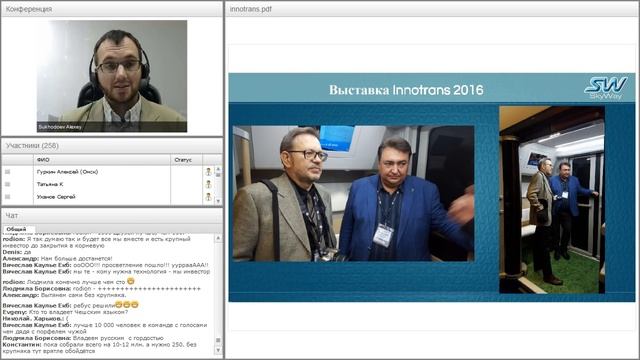Click Вячеслав's 'лучше 10 000 человек' message
Viewport: 640px width, 360px height.
point(105,328)
